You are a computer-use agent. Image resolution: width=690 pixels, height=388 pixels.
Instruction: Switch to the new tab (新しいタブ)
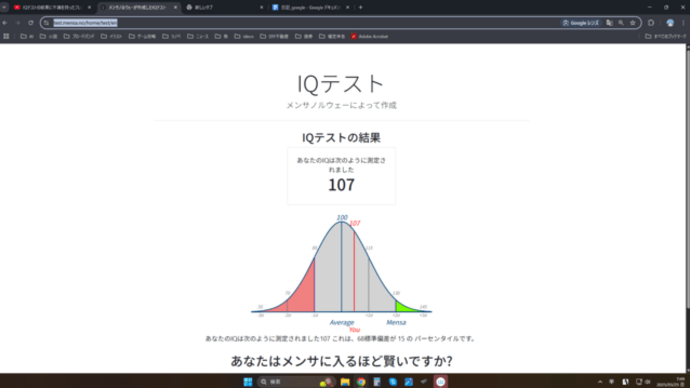coord(224,7)
